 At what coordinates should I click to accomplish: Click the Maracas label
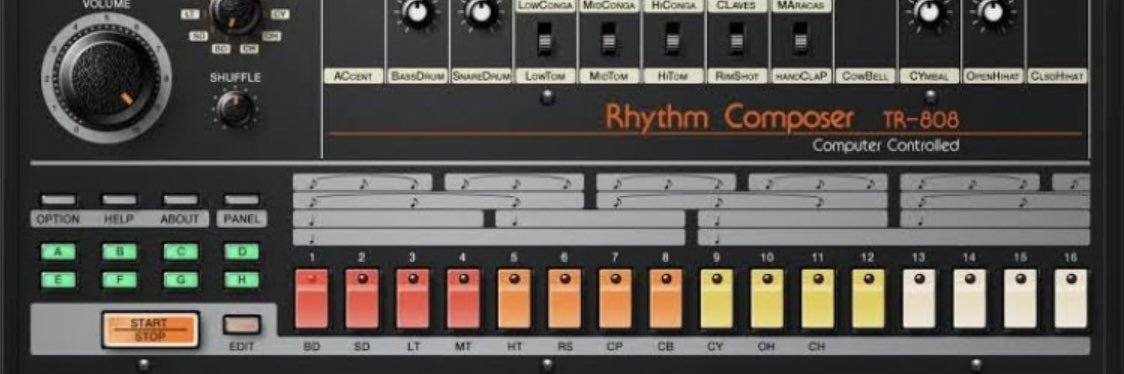801,6
